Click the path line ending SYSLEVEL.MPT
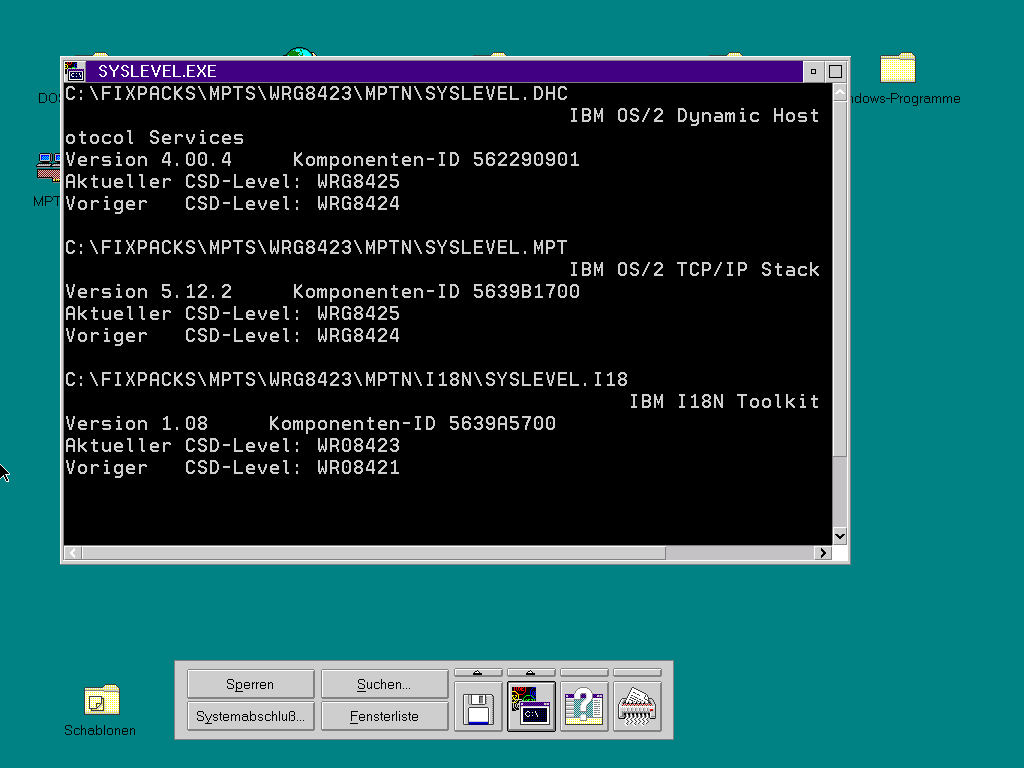This screenshot has width=1024, height=768. [317, 248]
